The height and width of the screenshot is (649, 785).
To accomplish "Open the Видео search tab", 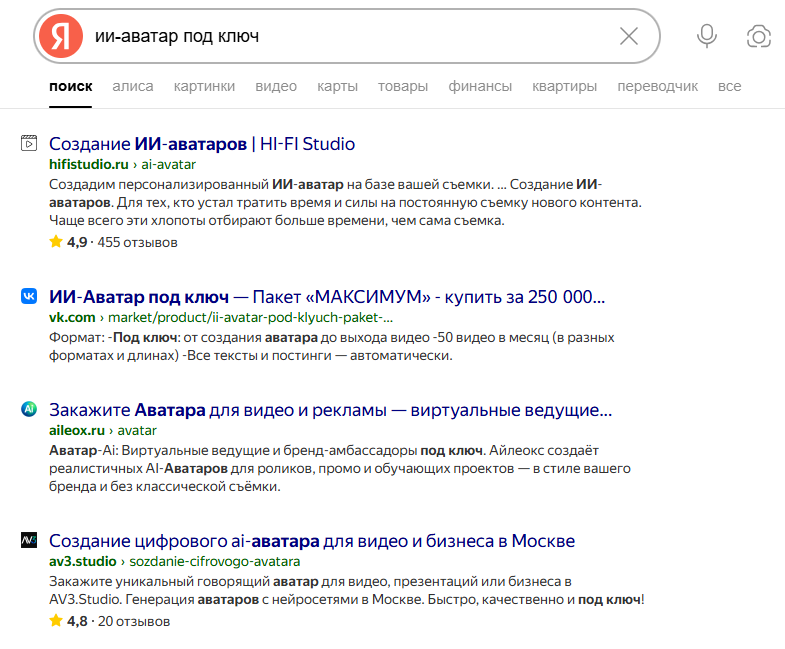I will (x=276, y=86).
